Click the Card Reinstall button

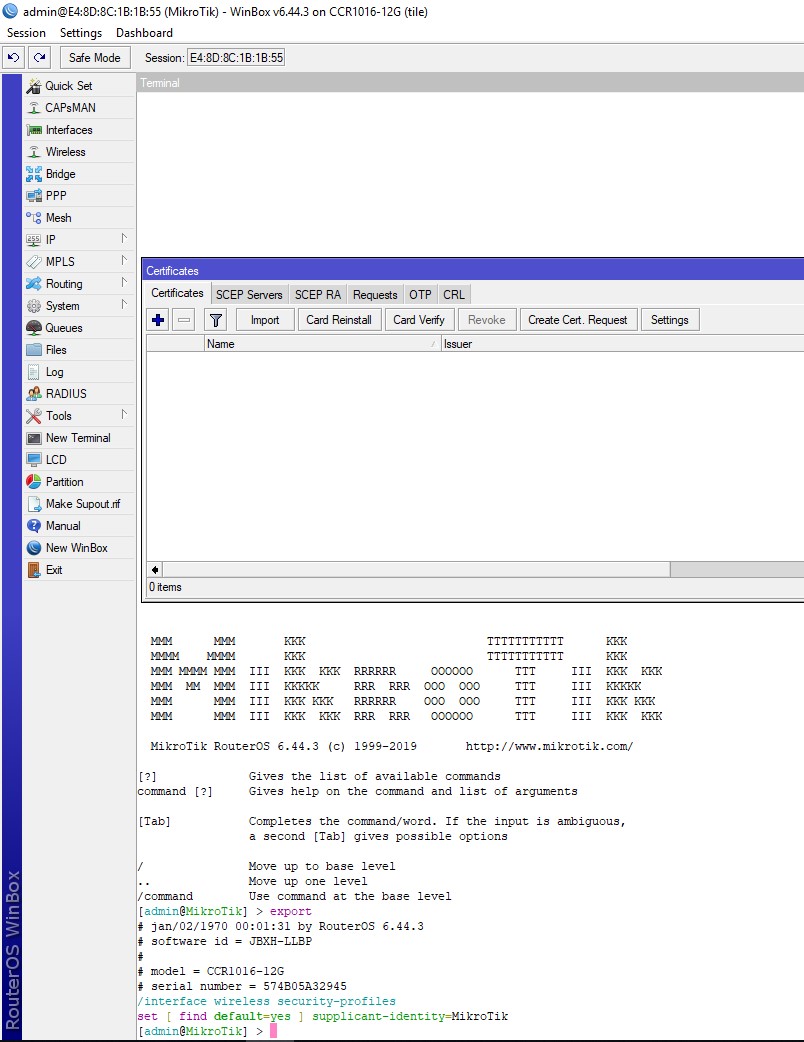[339, 320]
